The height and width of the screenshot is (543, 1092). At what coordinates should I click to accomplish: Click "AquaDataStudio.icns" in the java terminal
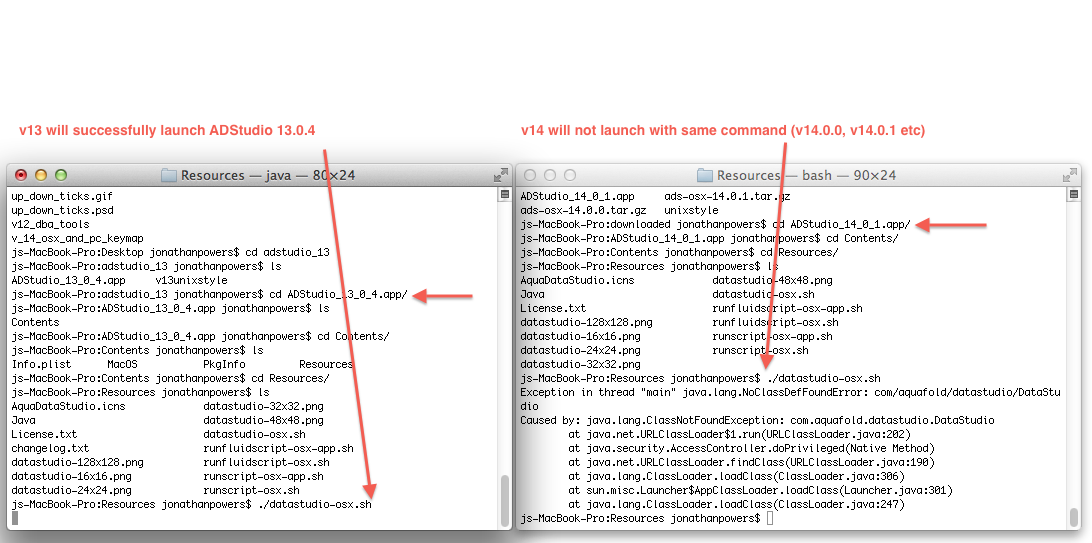tap(68, 406)
